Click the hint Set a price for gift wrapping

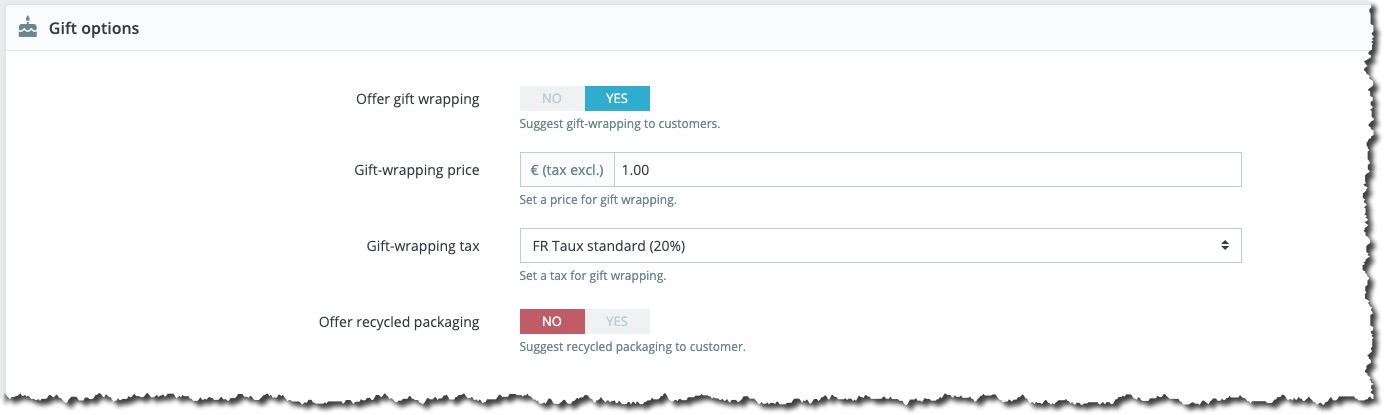pyautogui.click(x=598, y=200)
